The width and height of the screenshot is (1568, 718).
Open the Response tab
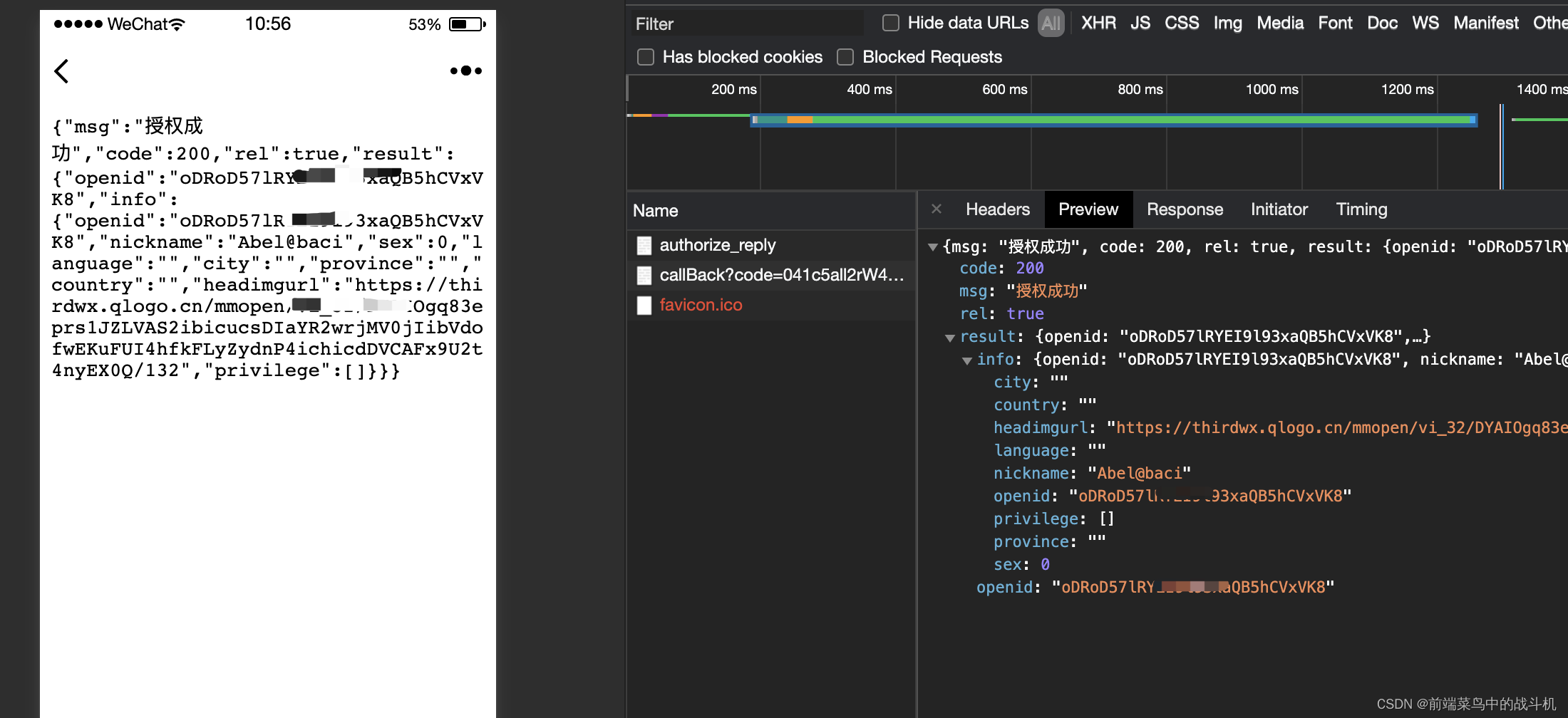click(x=1185, y=209)
